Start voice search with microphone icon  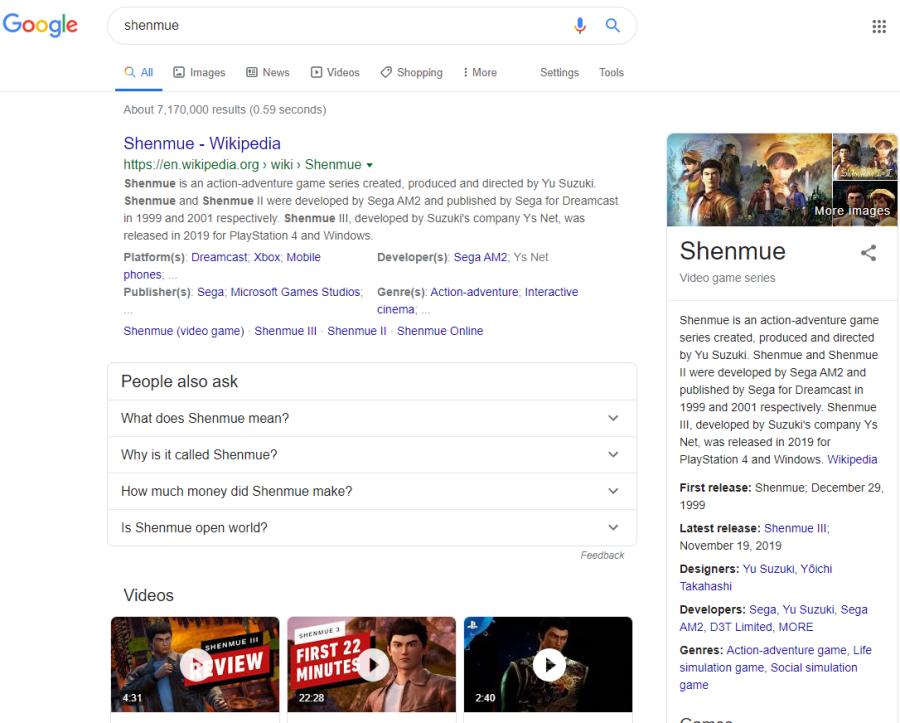click(x=580, y=25)
